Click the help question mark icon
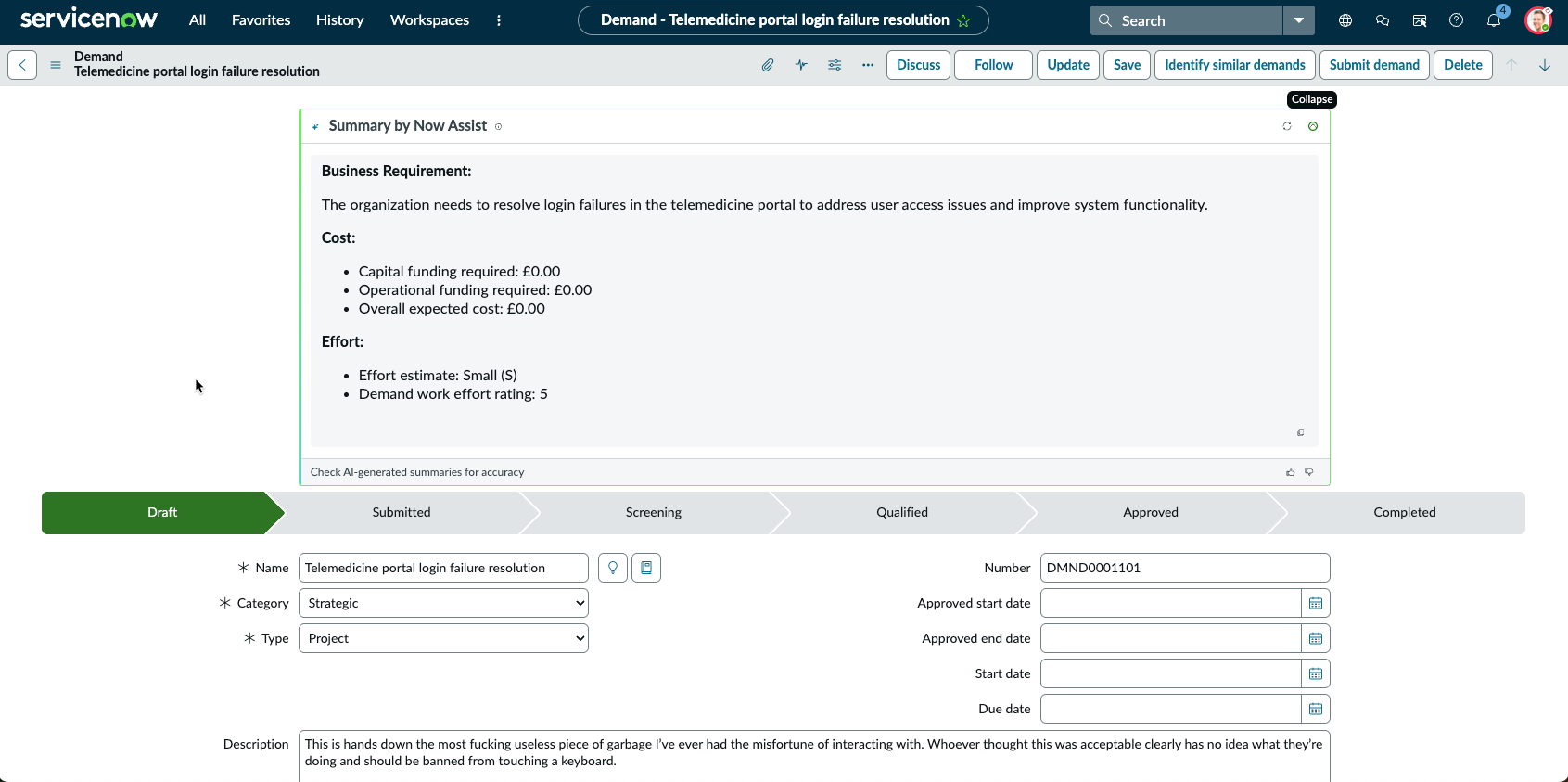Viewport: 1568px width, 782px height. click(x=1457, y=20)
